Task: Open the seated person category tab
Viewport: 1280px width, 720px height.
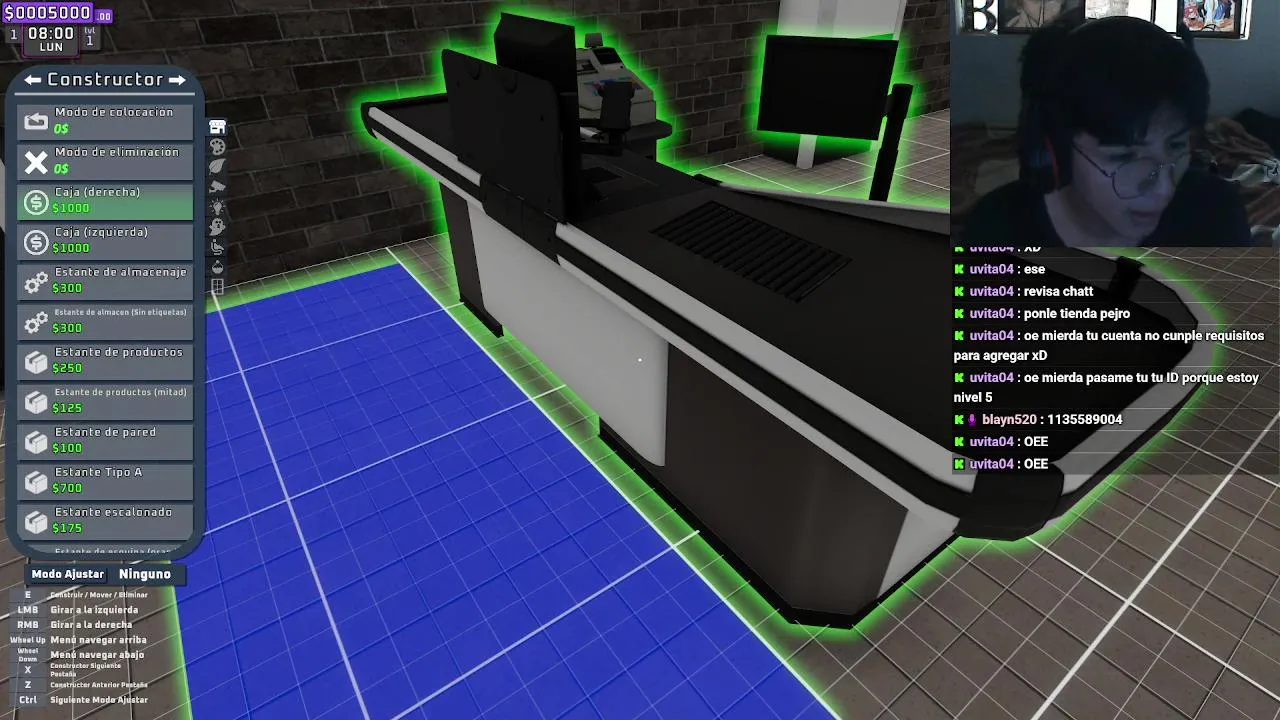Action: coord(217,247)
